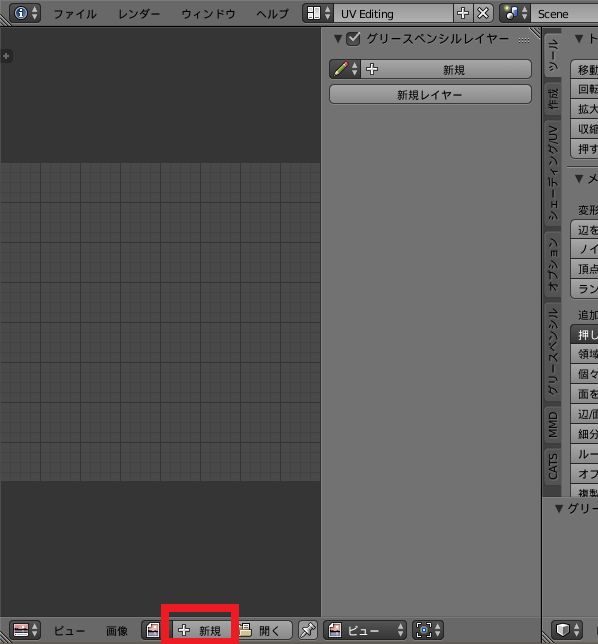
Task: Open the ウィンドウ menu
Action: point(208,14)
